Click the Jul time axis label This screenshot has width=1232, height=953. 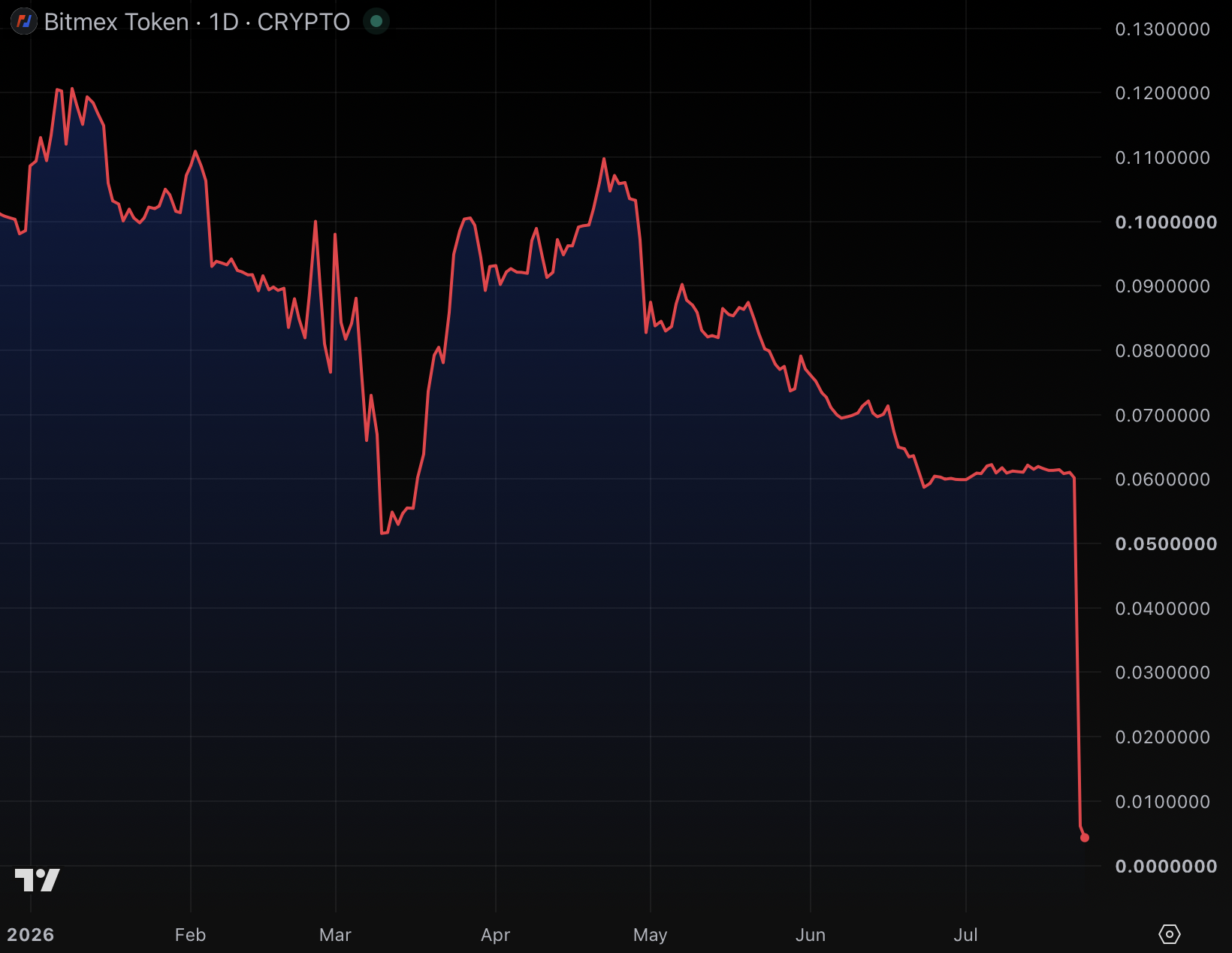[x=966, y=935]
